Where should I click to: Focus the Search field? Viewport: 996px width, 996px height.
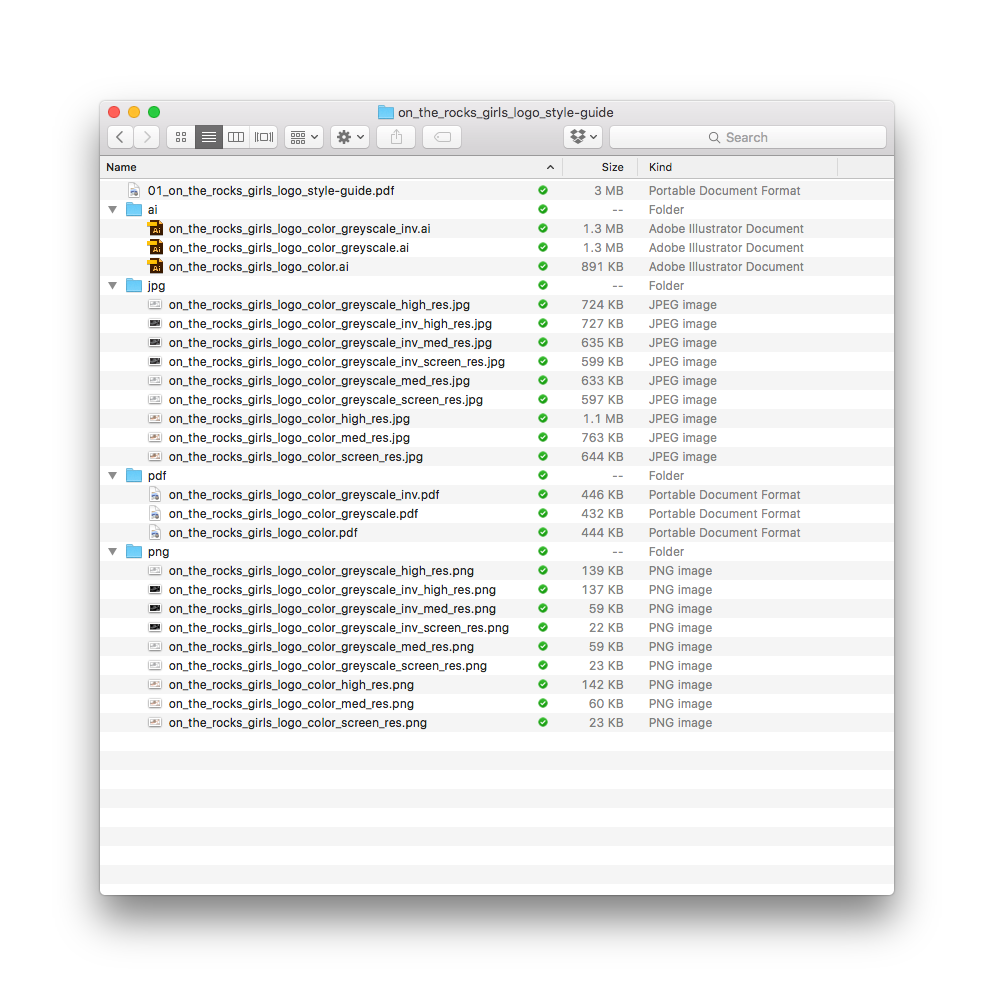[x=748, y=137]
